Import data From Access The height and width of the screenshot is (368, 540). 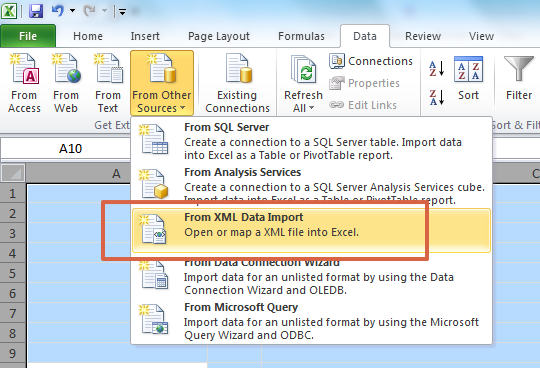click(x=24, y=83)
